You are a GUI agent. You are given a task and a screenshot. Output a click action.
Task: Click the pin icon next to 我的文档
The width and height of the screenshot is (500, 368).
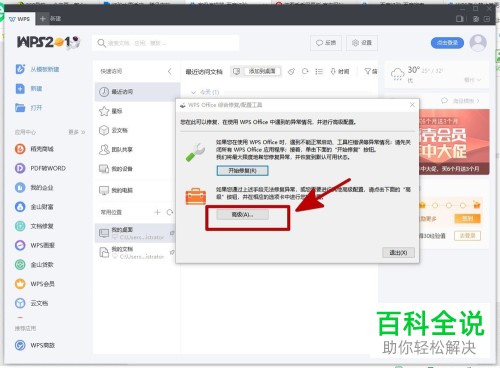point(172,252)
